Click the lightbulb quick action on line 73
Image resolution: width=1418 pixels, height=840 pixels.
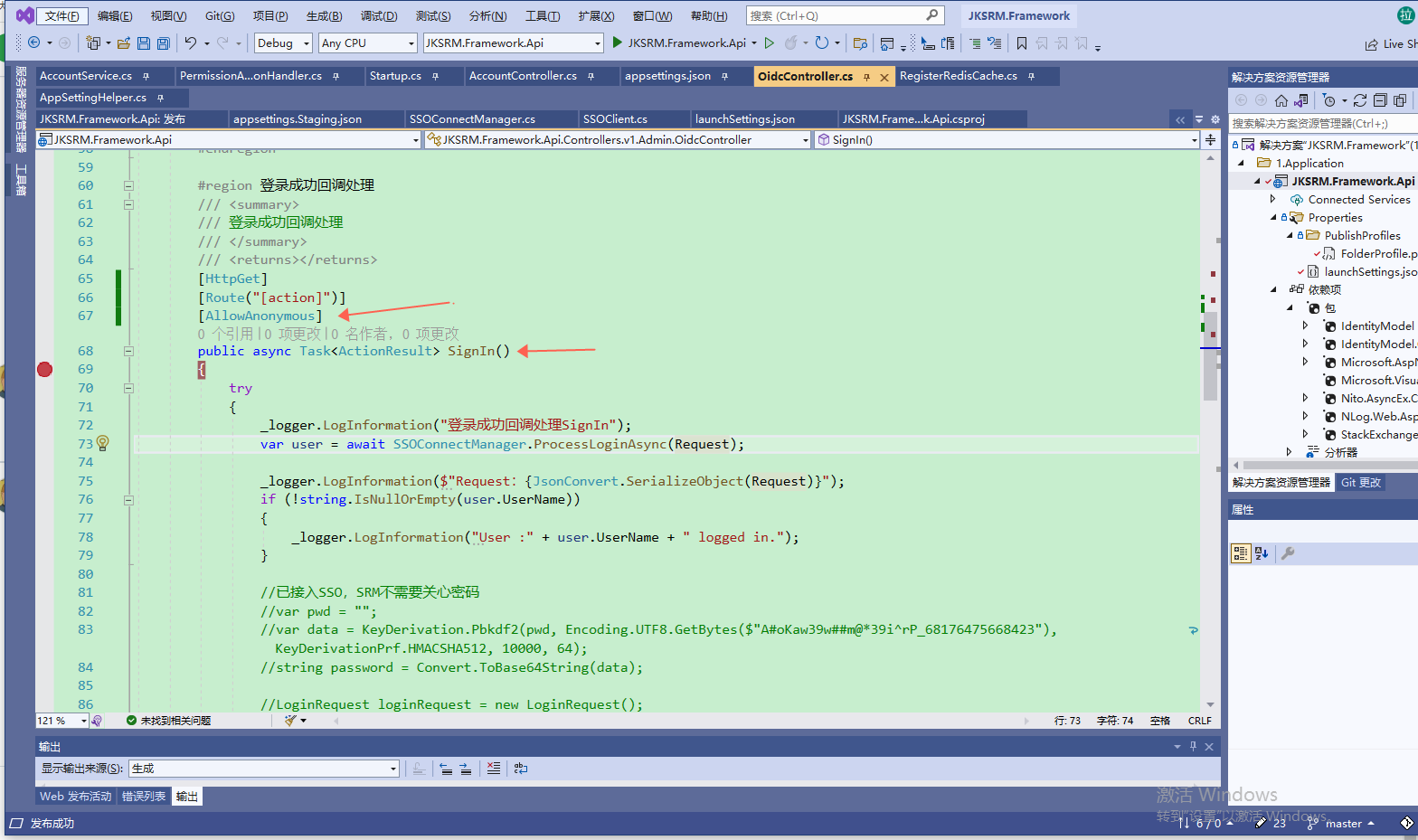(x=103, y=443)
